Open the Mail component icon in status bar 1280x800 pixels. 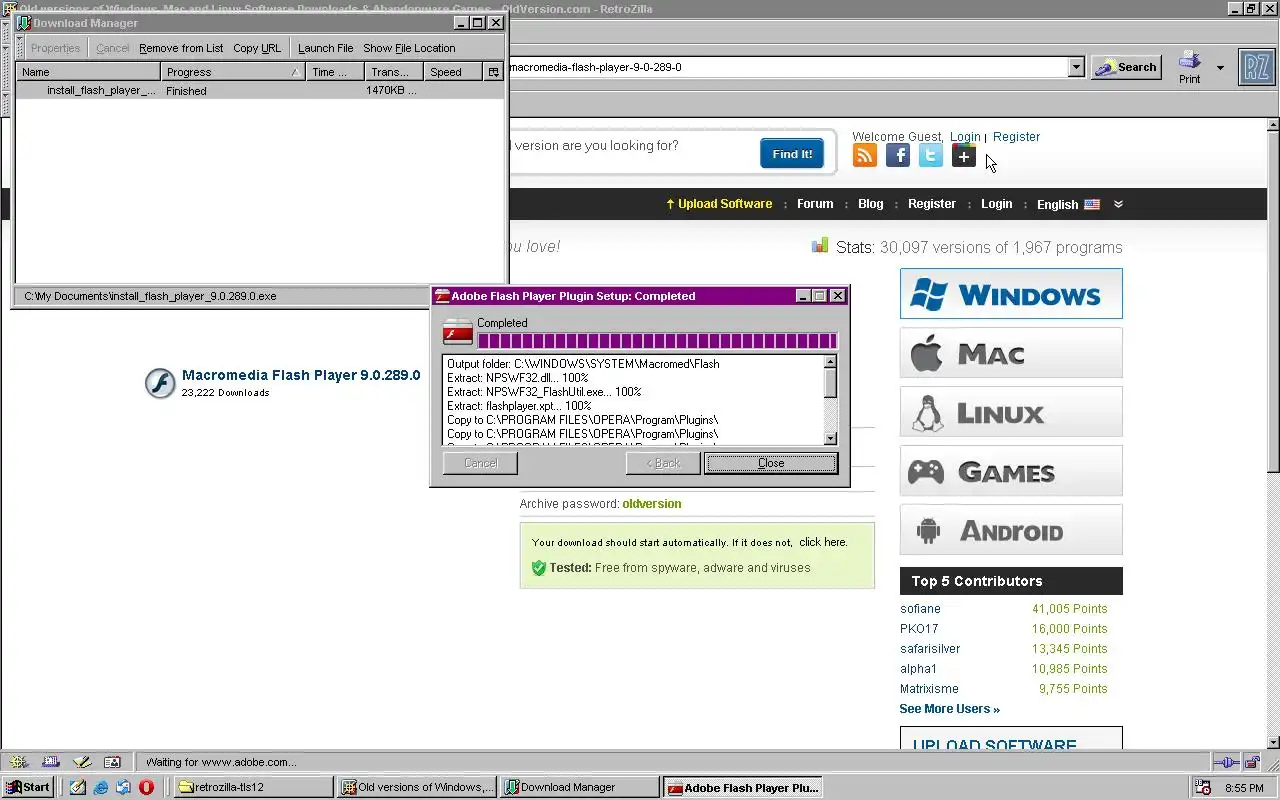coord(50,762)
